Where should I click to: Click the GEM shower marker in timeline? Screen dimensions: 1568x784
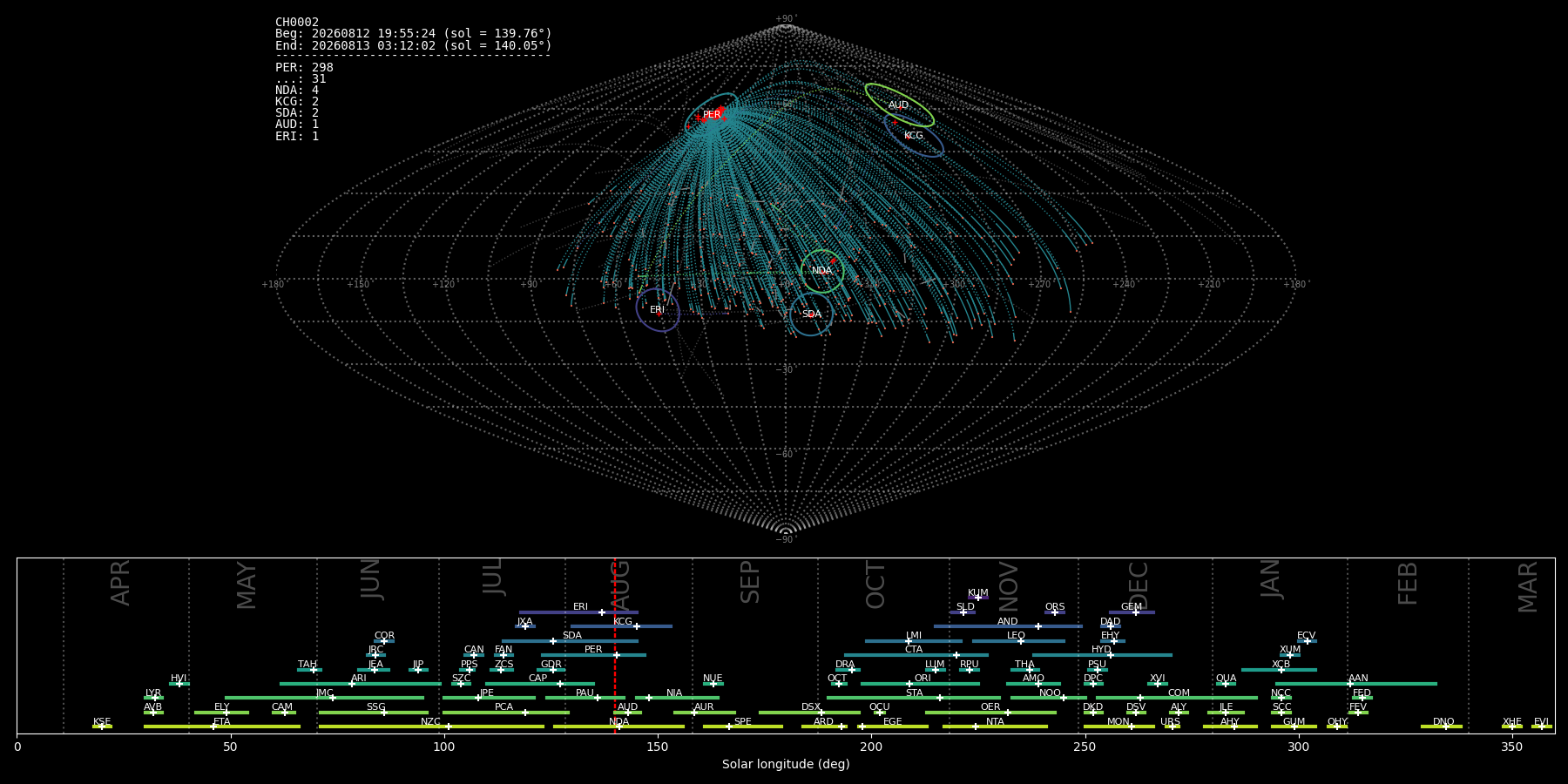coord(1135,612)
